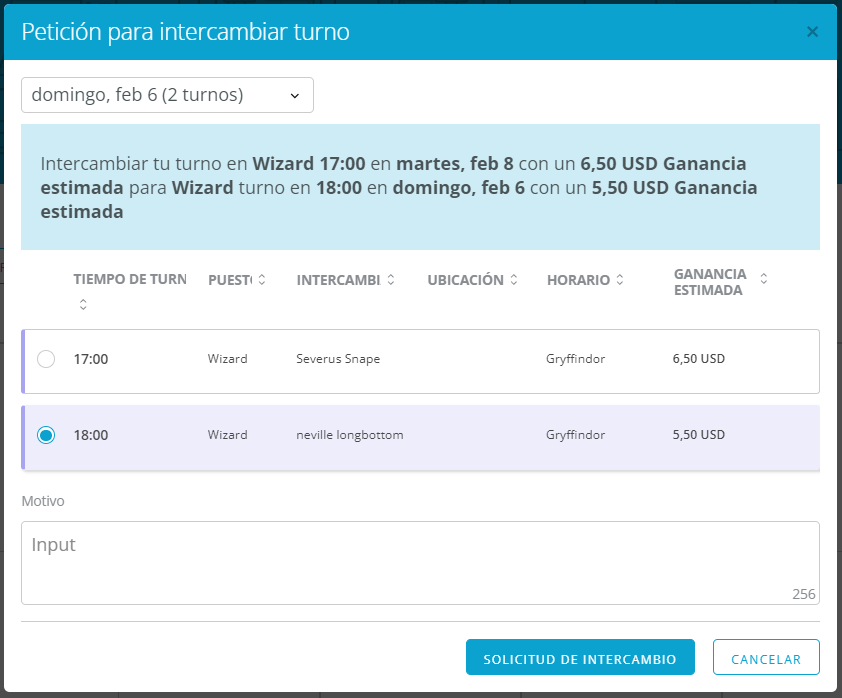
Task: Click Wizard in the 18:00 row
Action: [227, 435]
